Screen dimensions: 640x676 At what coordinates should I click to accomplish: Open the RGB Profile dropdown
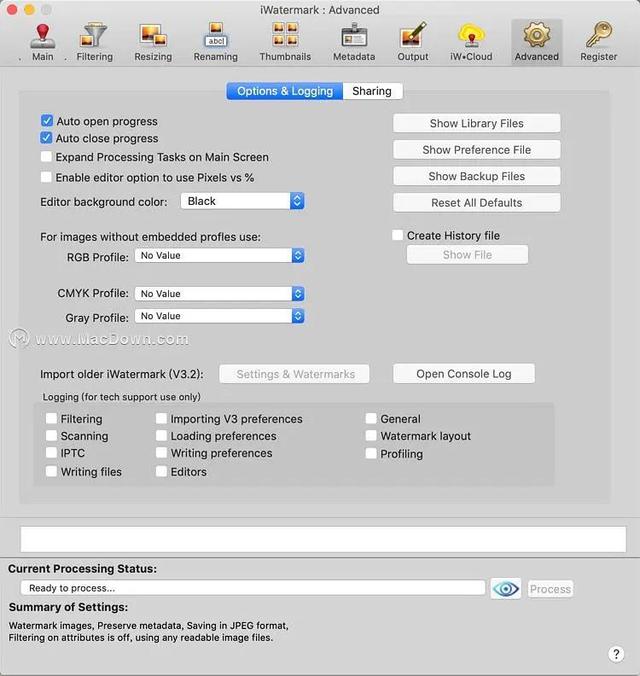click(220, 255)
